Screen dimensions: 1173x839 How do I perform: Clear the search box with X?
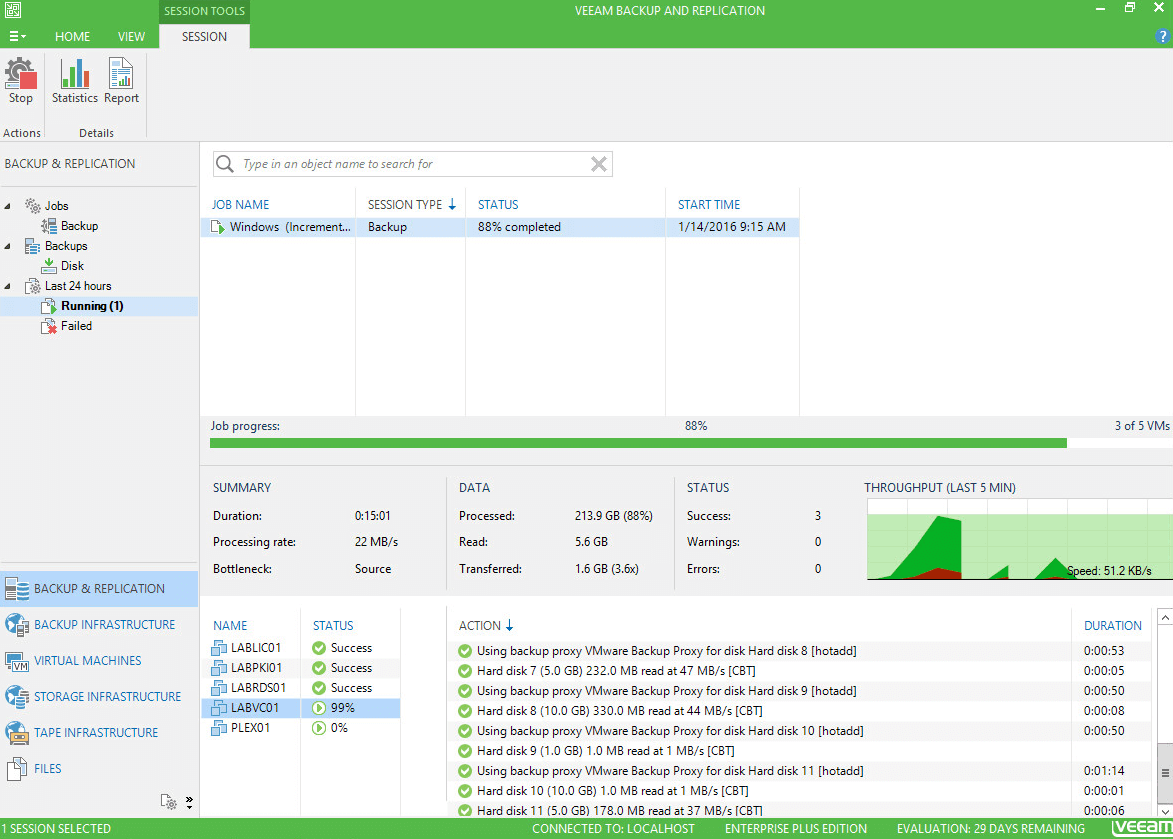tap(599, 164)
